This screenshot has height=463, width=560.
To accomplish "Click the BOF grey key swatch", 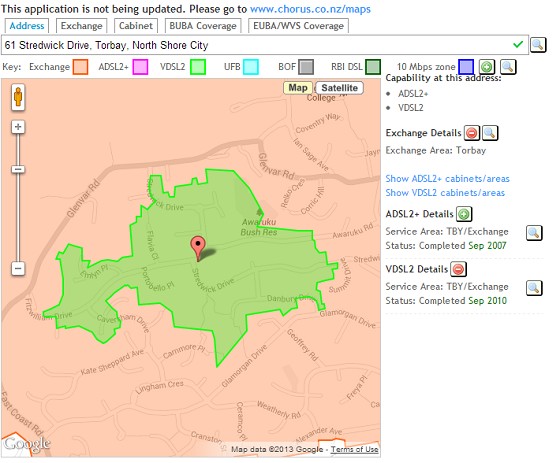I will tap(306, 67).
